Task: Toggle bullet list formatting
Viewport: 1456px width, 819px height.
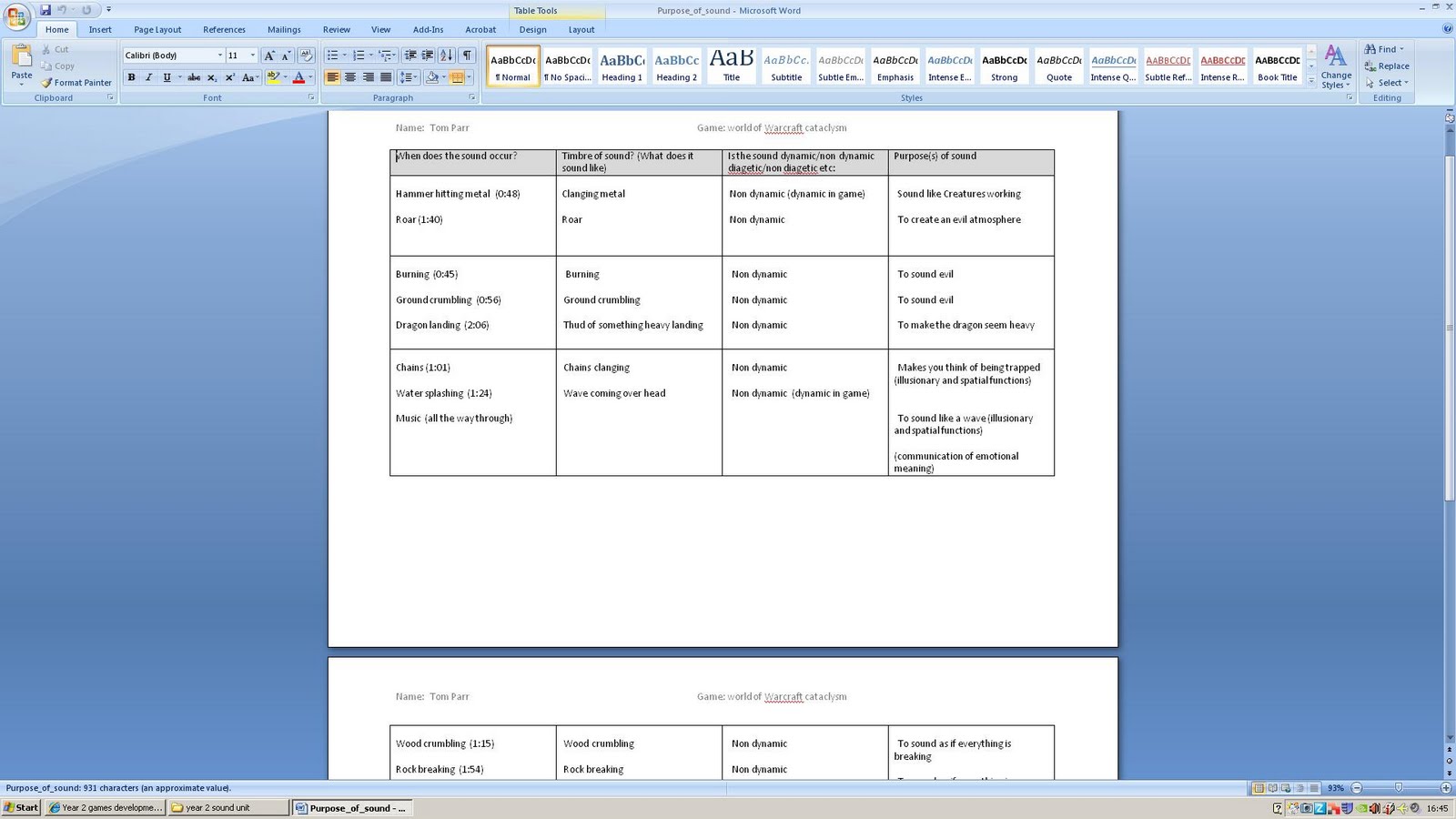Action: (332, 56)
